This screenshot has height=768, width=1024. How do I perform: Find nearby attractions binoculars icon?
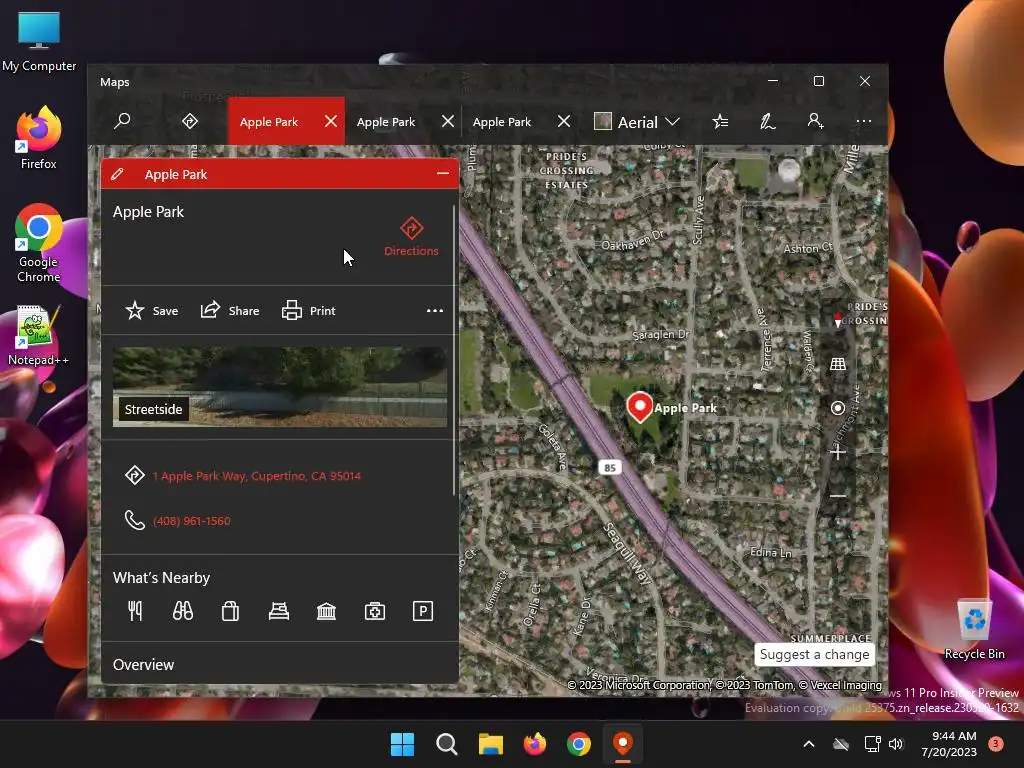183,611
